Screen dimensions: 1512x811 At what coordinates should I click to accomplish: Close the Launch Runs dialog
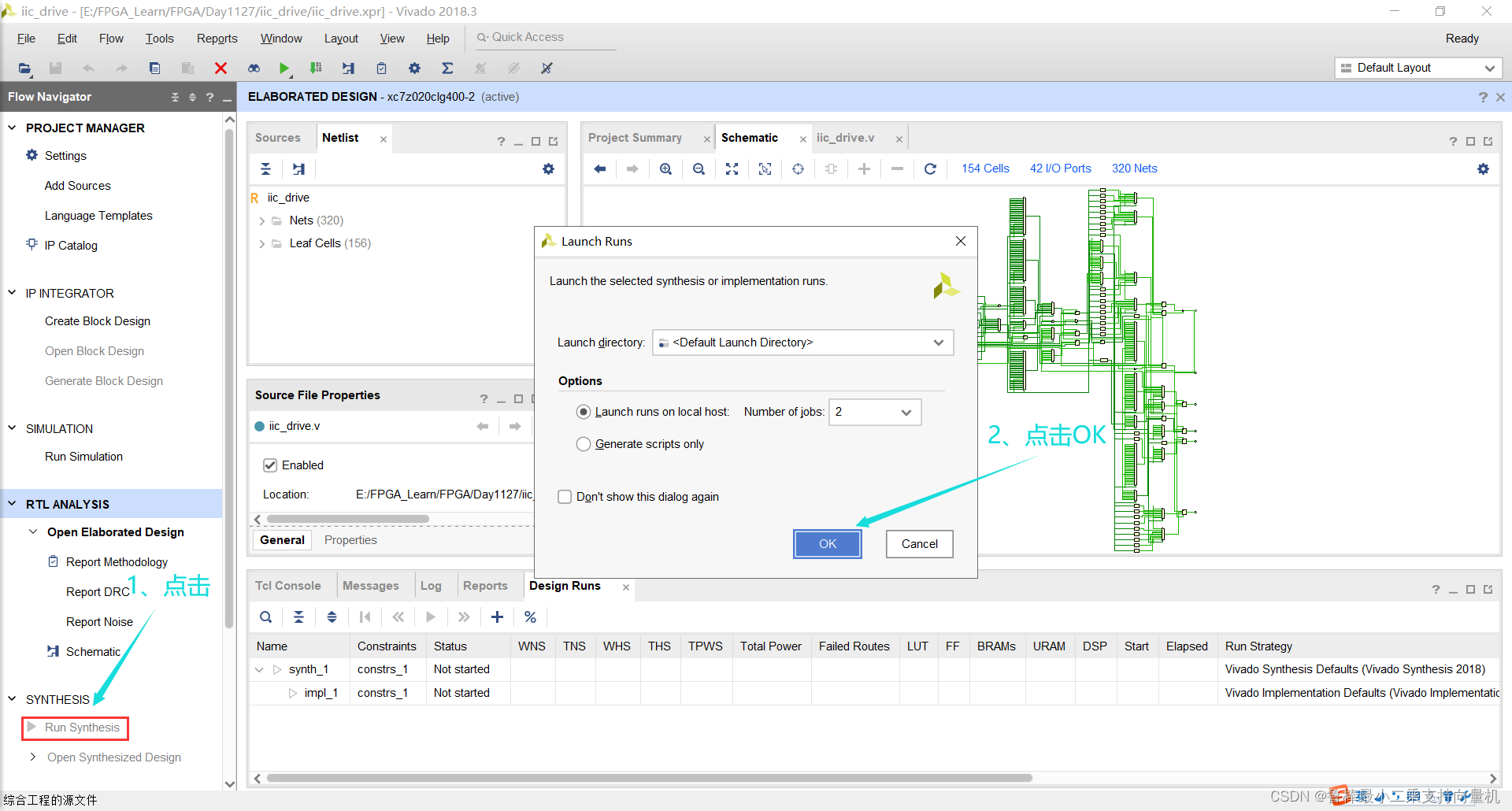pyautogui.click(x=960, y=241)
